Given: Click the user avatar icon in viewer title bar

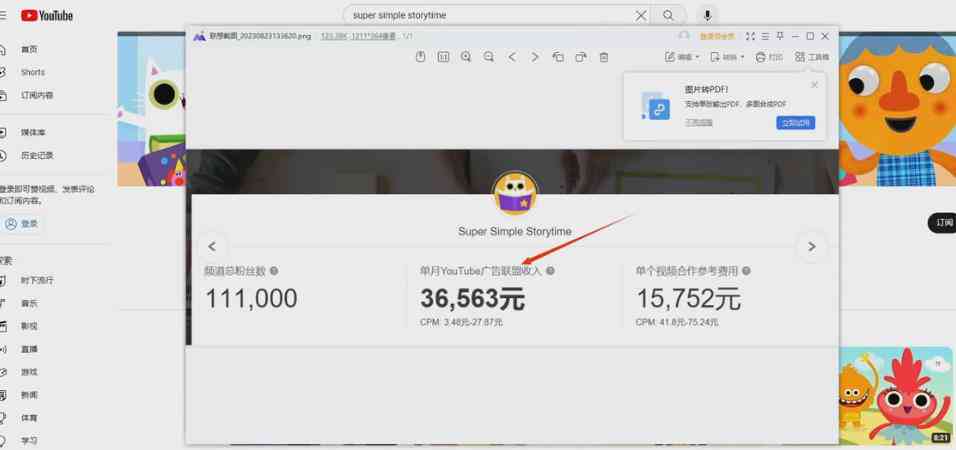Looking at the screenshot, I should tap(684, 36).
